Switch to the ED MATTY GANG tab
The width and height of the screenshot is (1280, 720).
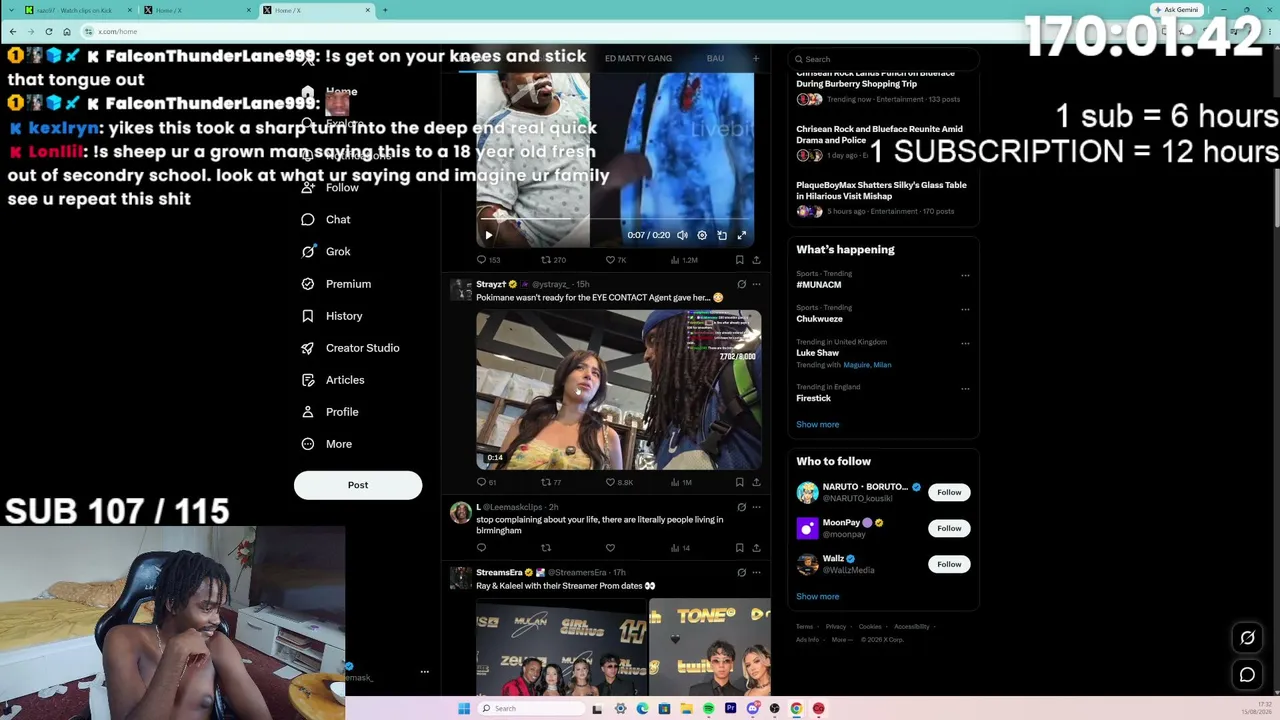pos(638,58)
